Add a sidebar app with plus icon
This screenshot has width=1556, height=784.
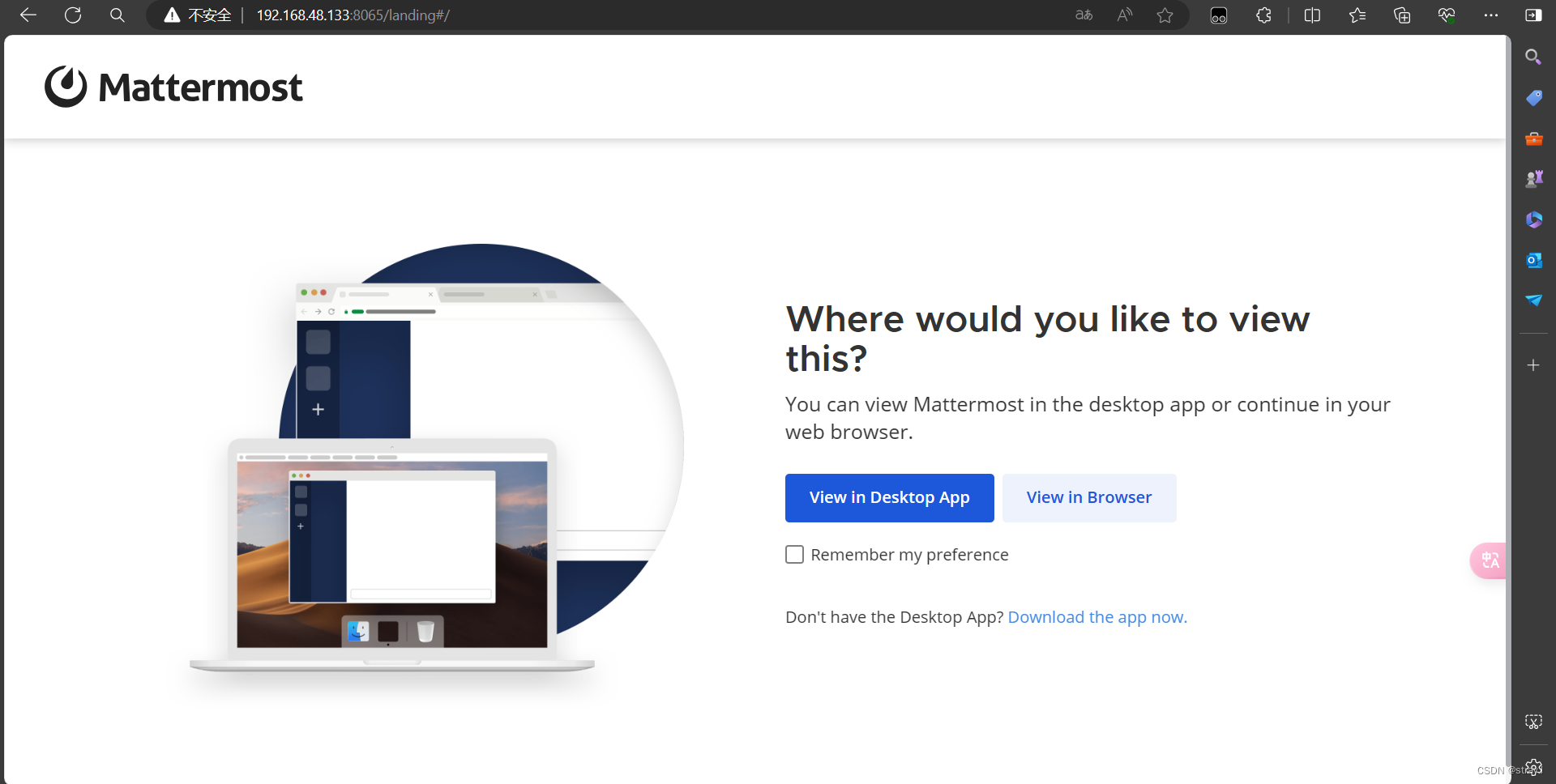coord(1533,365)
